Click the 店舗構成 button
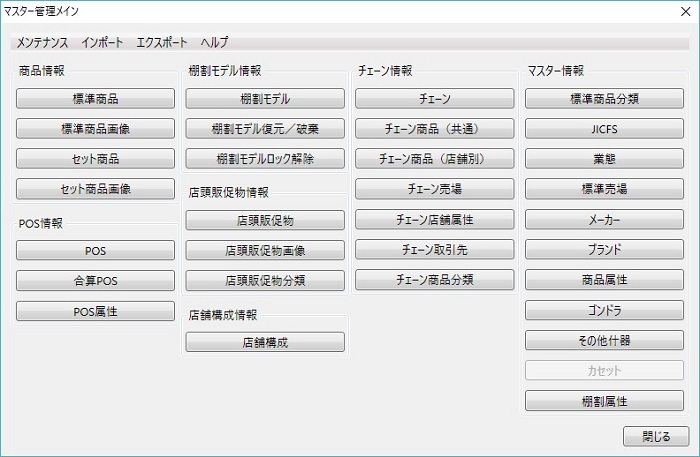Image resolution: width=700 pixels, height=457 pixels. click(x=265, y=342)
